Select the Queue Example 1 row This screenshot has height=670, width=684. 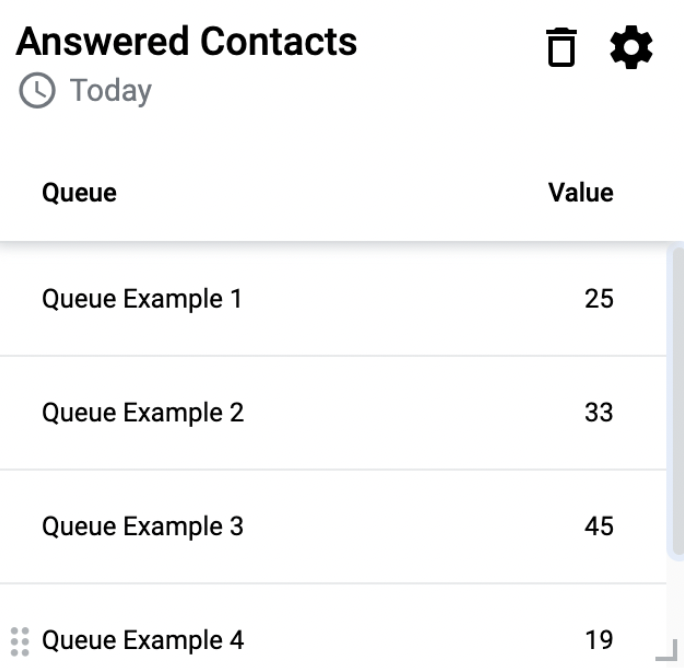(x=333, y=299)
